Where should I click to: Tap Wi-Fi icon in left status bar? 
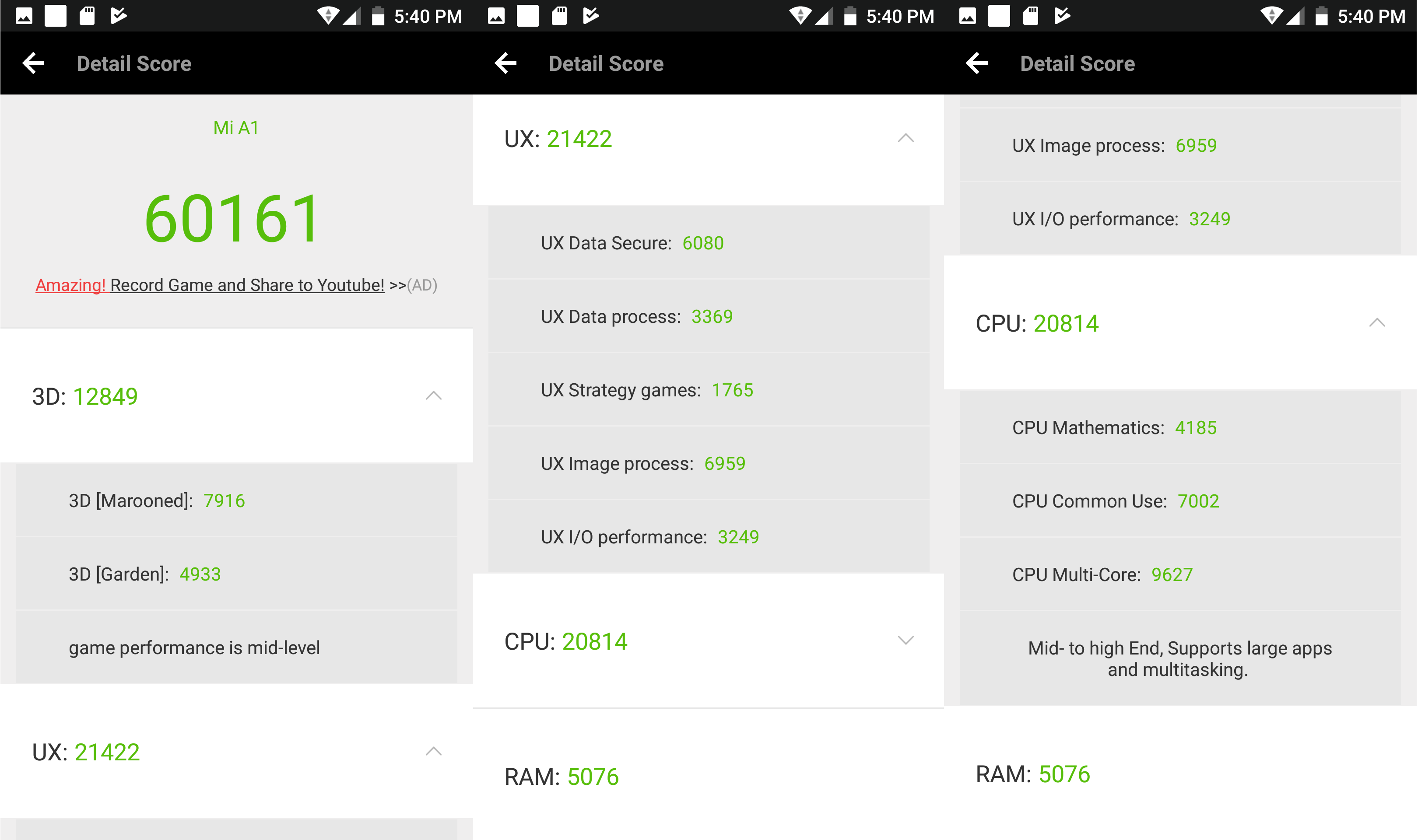[328, 16]
